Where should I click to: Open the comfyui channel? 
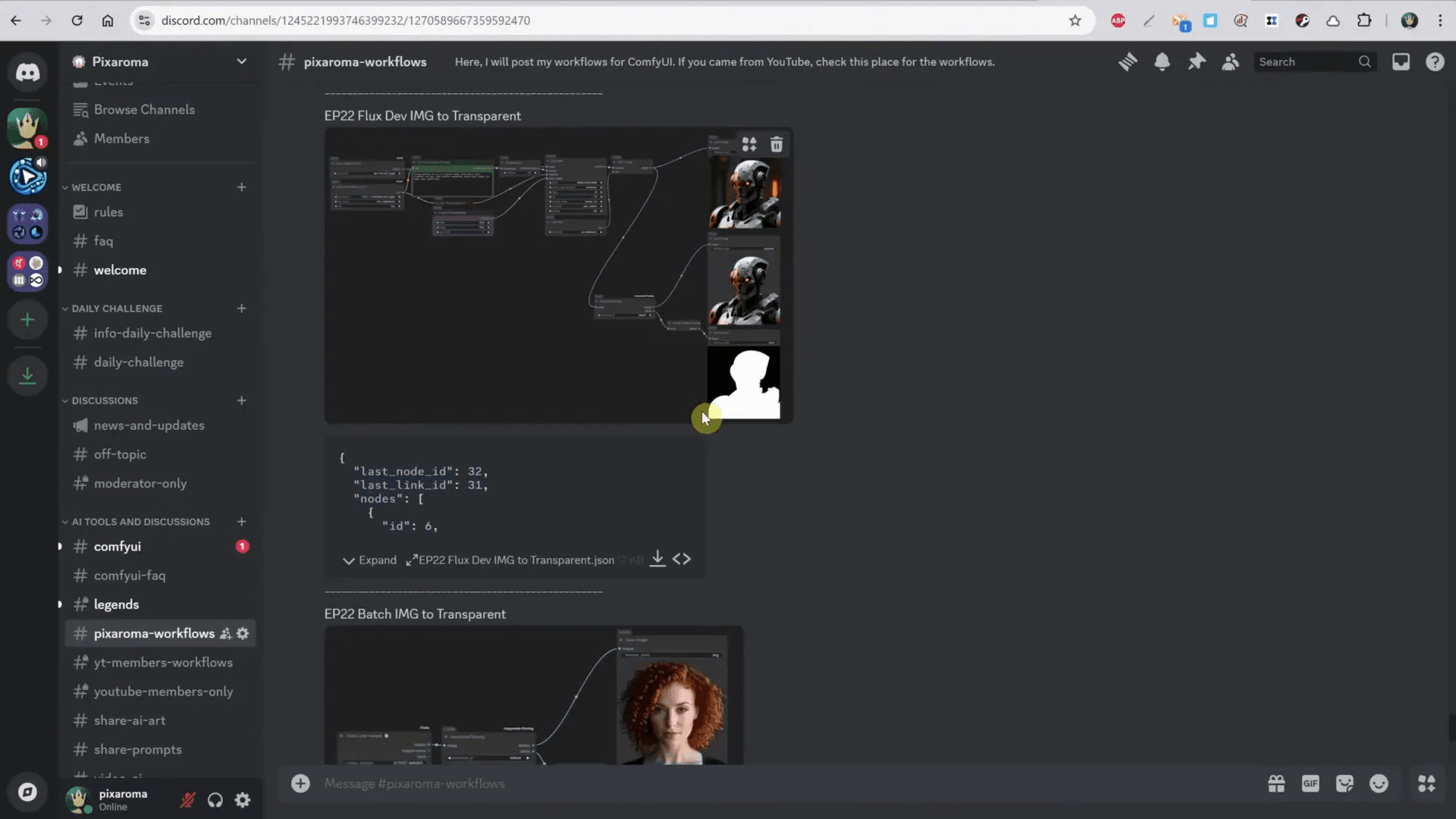160,547
